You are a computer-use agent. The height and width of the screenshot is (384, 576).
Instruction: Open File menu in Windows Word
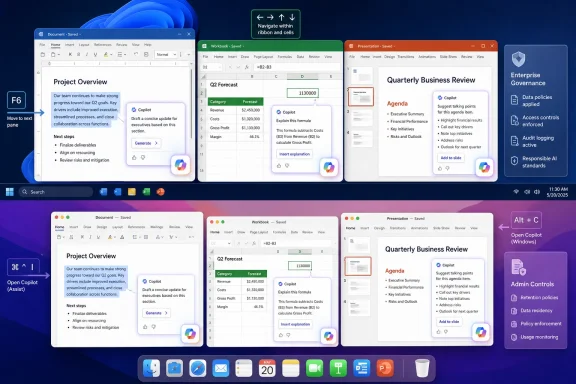[x=42, y=45]
